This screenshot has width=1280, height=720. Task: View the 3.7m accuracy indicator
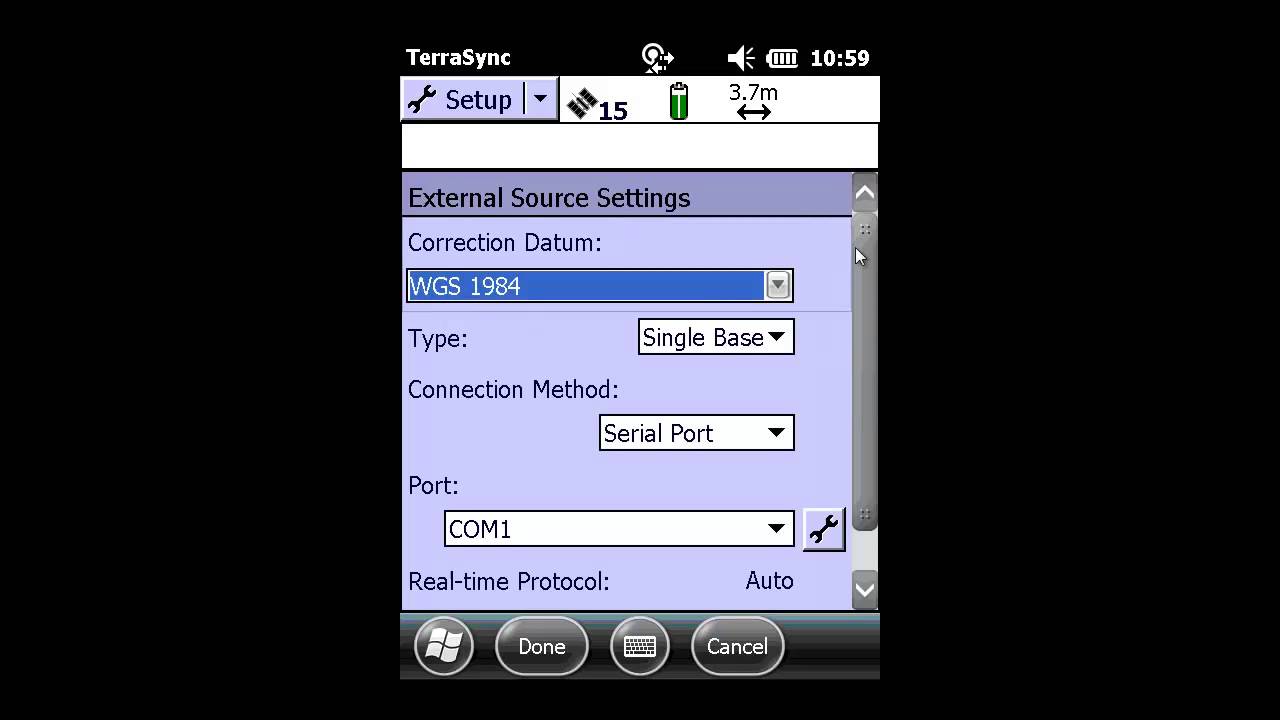click(x=753, y=101)
